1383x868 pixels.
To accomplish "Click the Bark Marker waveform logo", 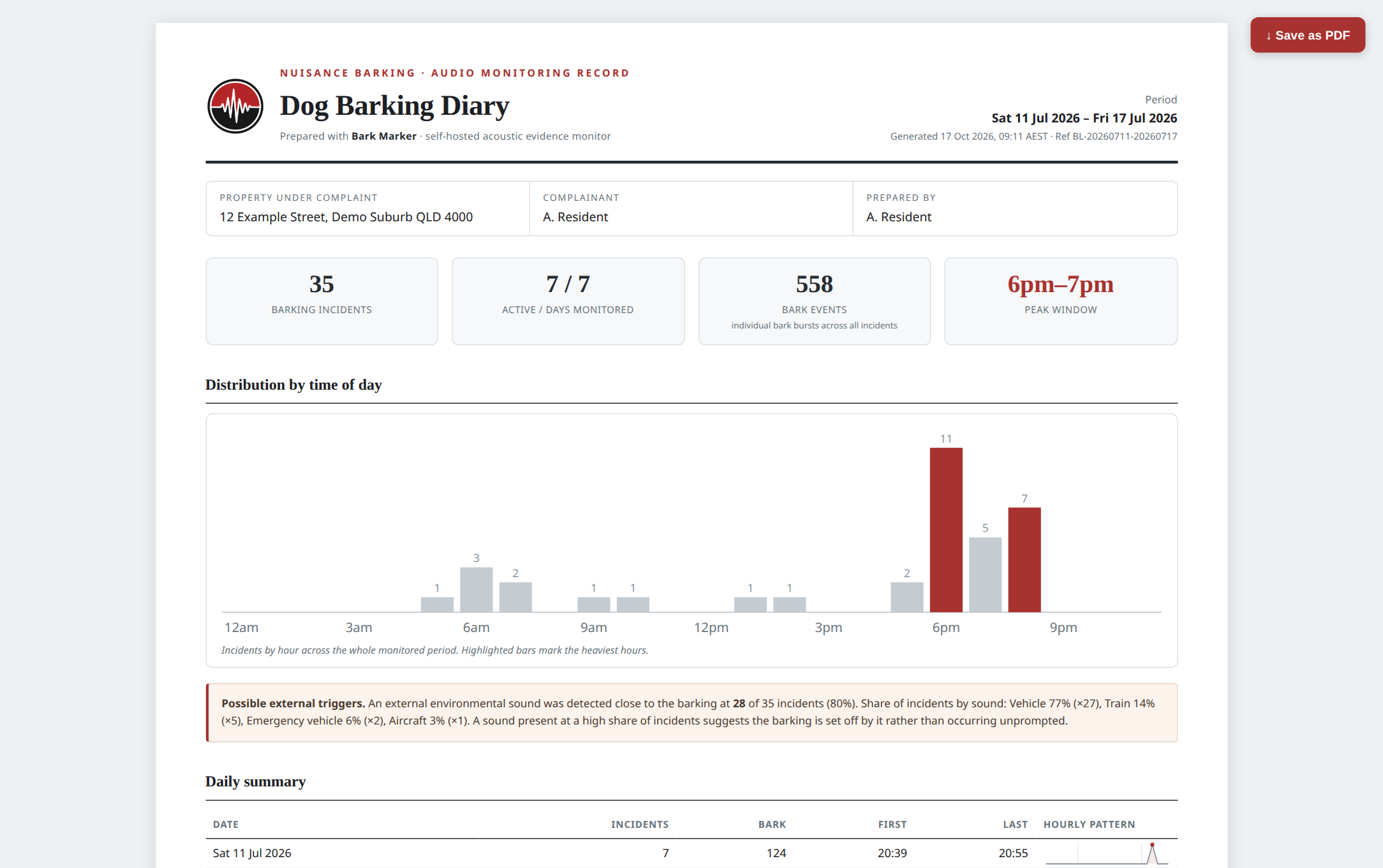I will [235, 106].
